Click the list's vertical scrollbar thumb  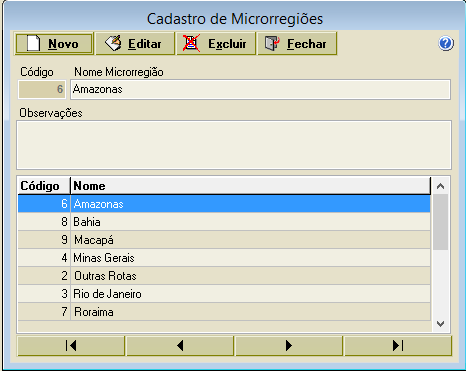tap(440, 222)
